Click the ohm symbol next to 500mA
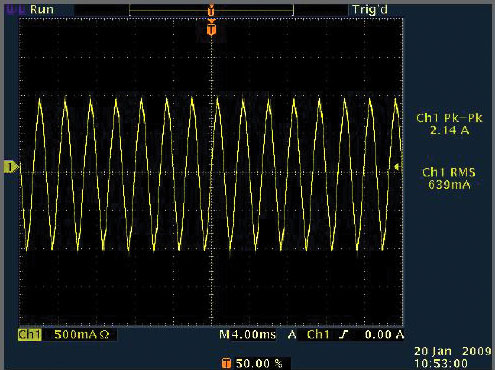 (104, 334)
